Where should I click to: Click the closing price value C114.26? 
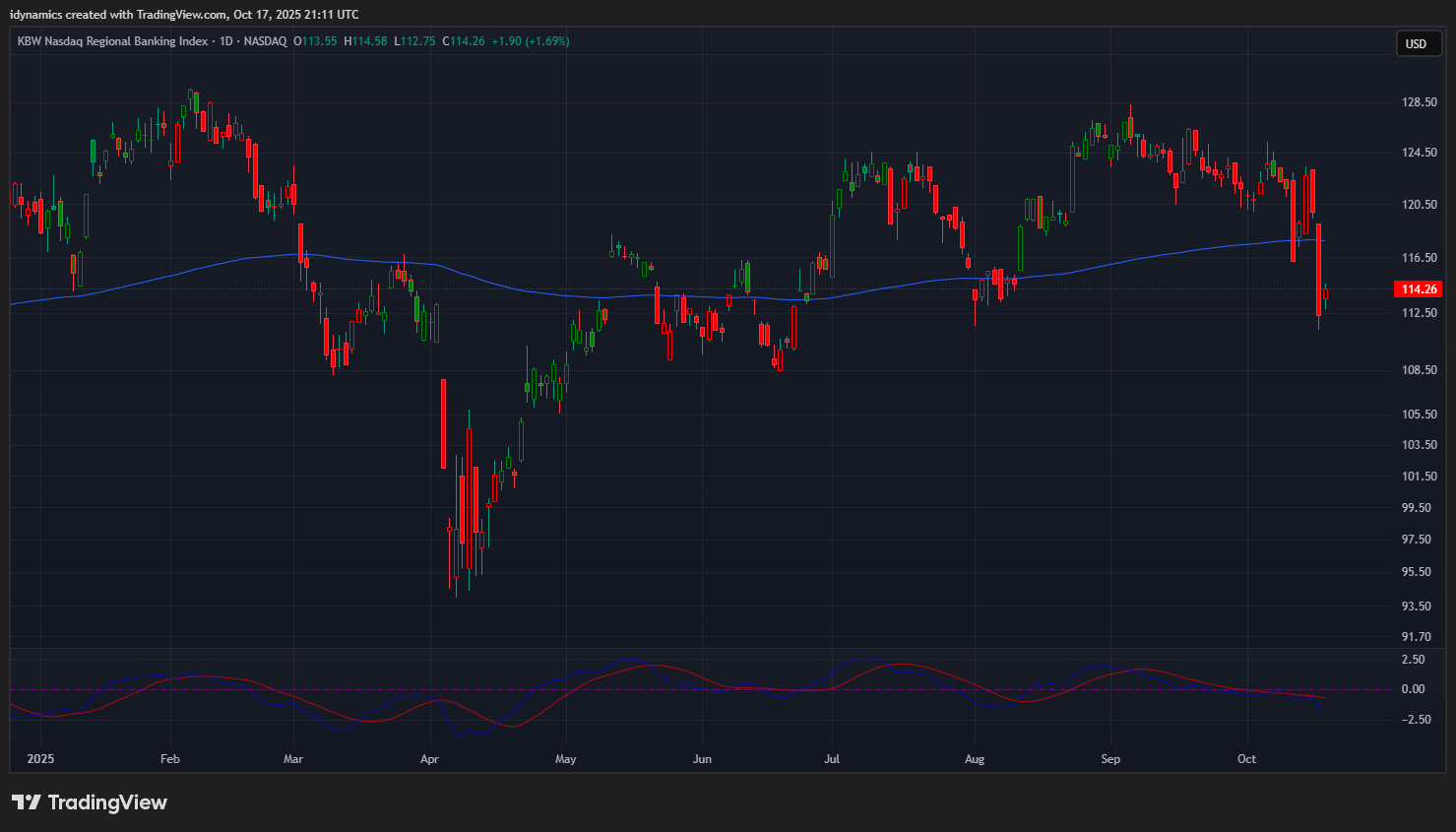click(464, 41)
